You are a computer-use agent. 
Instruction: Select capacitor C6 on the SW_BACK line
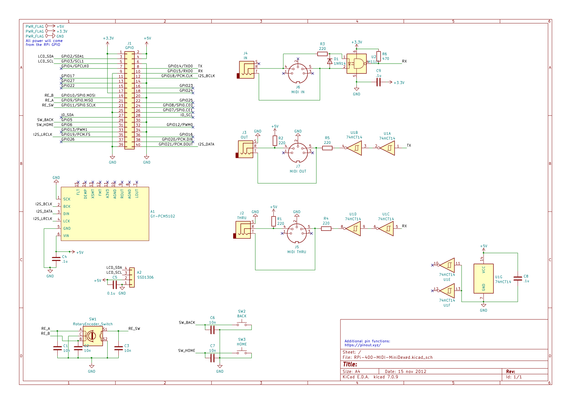click(212, 330)
